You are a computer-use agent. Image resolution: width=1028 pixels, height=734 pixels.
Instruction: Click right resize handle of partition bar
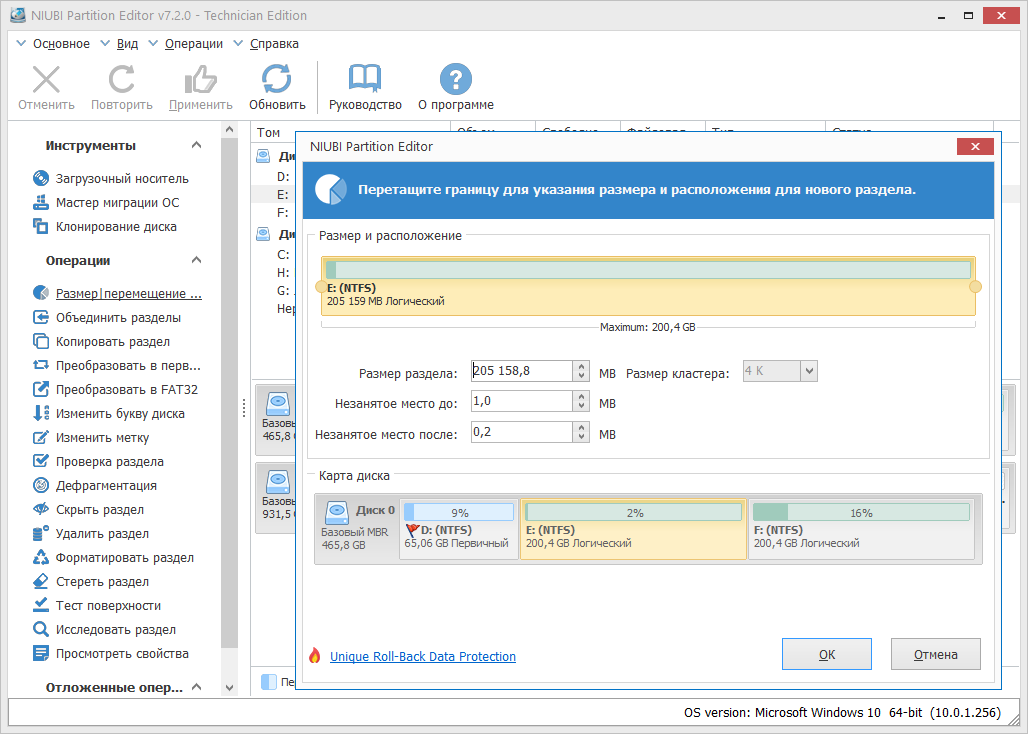[x=975, y=287]
